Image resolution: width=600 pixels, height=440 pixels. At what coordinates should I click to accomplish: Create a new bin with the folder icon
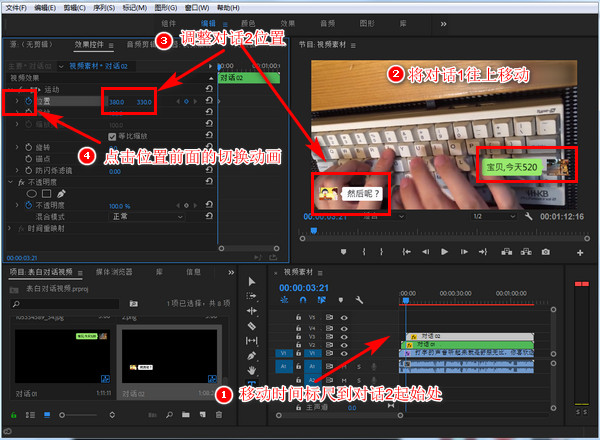click(x=186, y=415)
